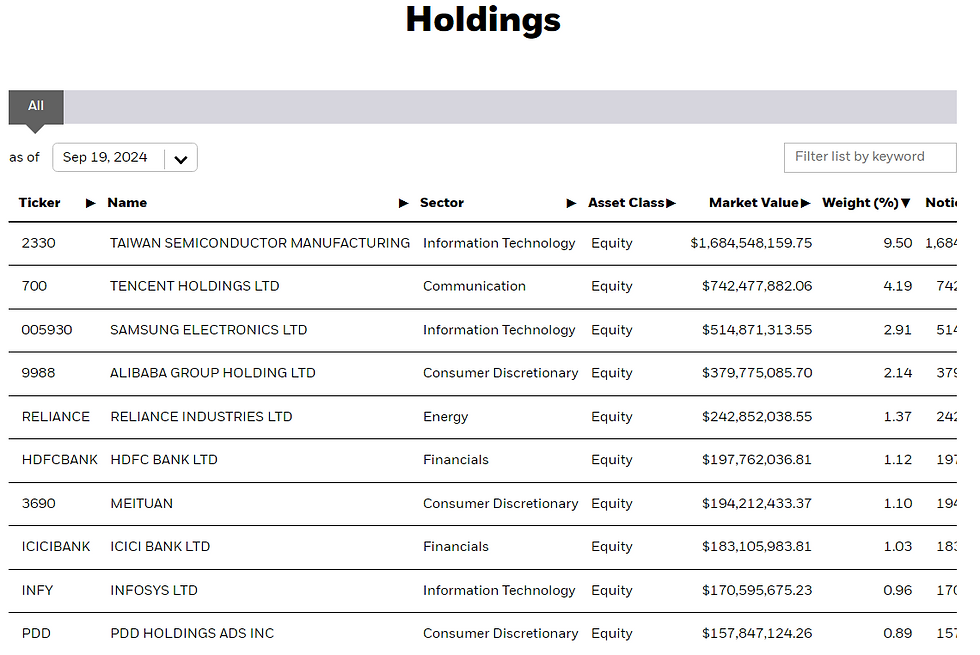This screenshot has width=980, height=655.
Task: Select the PDD ticker cell
Action: [x=36, y=634]
